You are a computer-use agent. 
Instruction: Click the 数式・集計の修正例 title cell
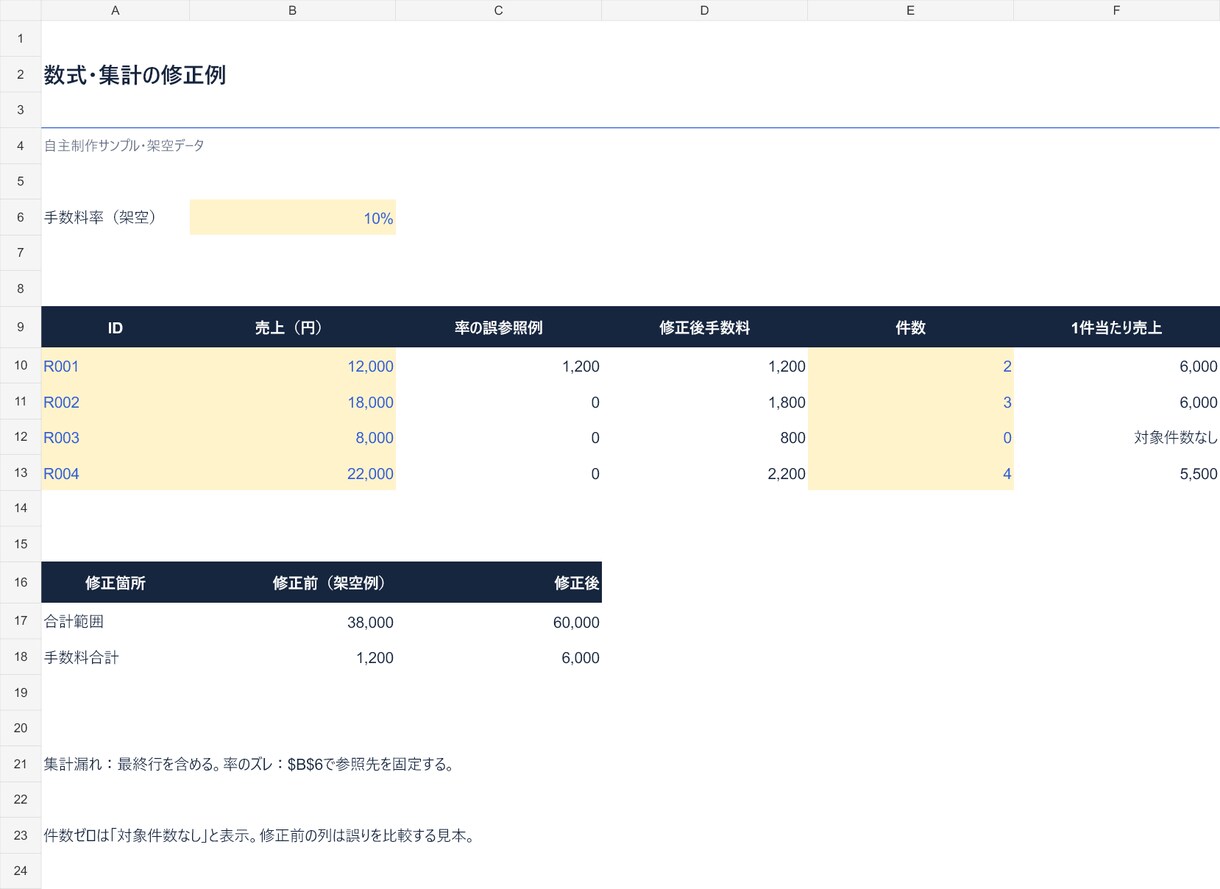(135, 75)
